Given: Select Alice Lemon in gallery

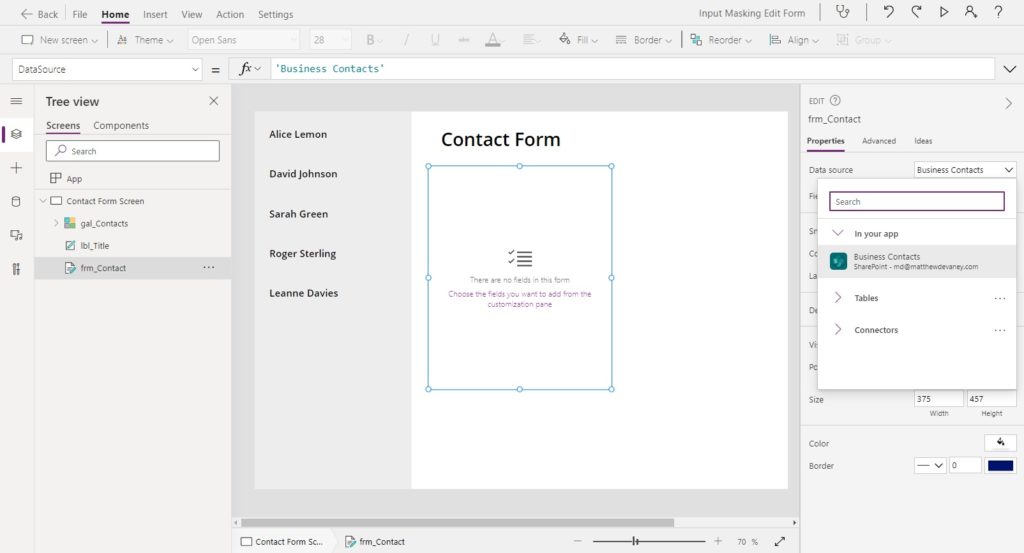Looking at the screenshot, I should [x=298, y=134].
